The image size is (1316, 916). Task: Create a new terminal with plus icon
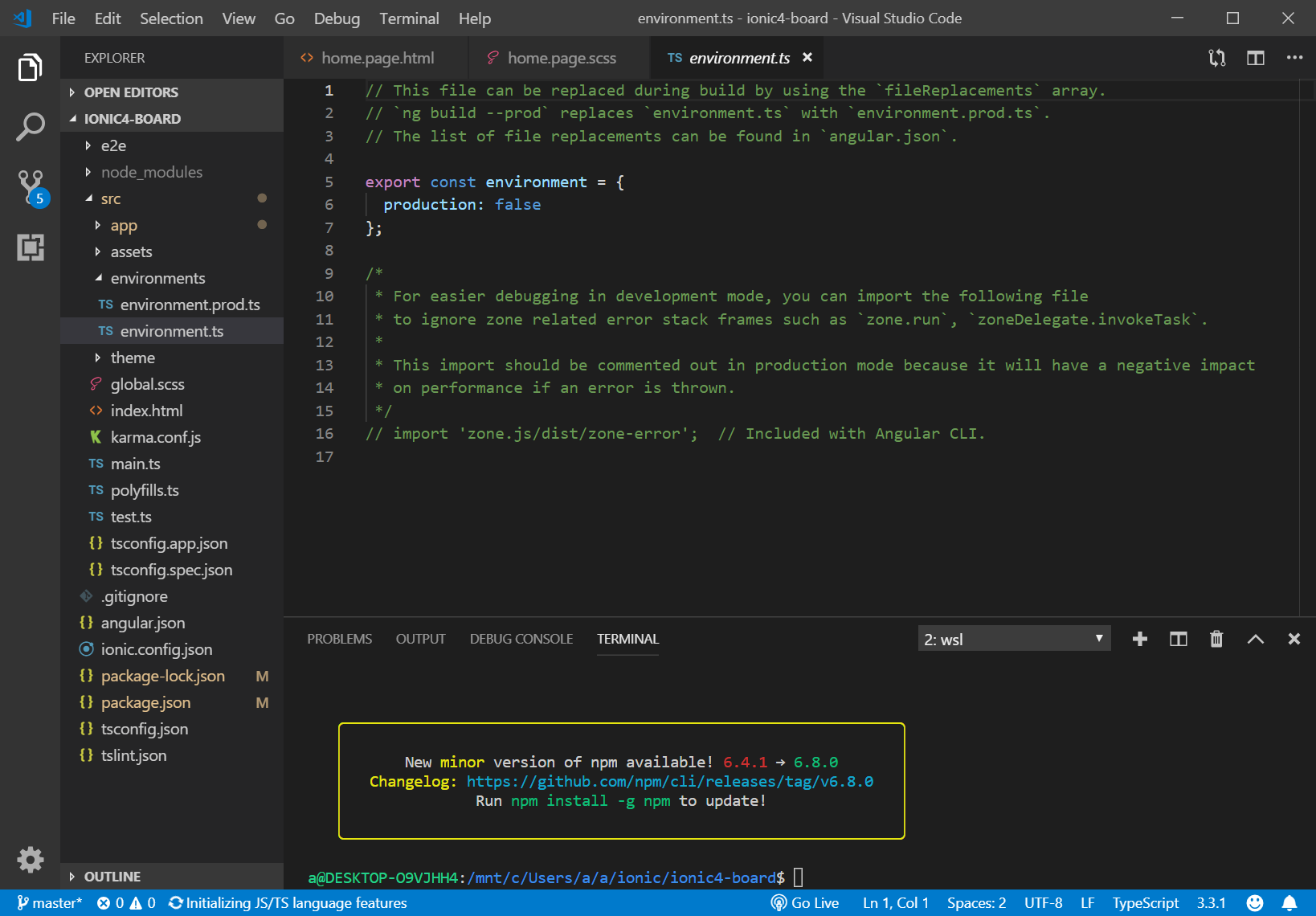[x=1139, y=639]
